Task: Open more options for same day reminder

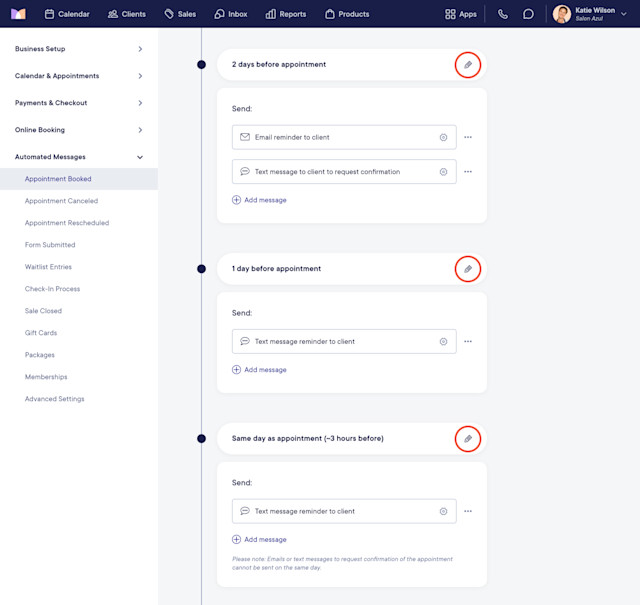Action: coord(468,511)
